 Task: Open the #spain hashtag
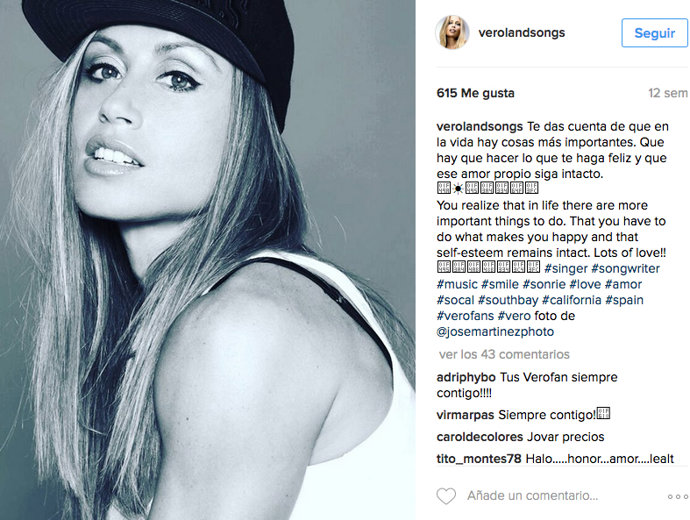coord(624,300)
